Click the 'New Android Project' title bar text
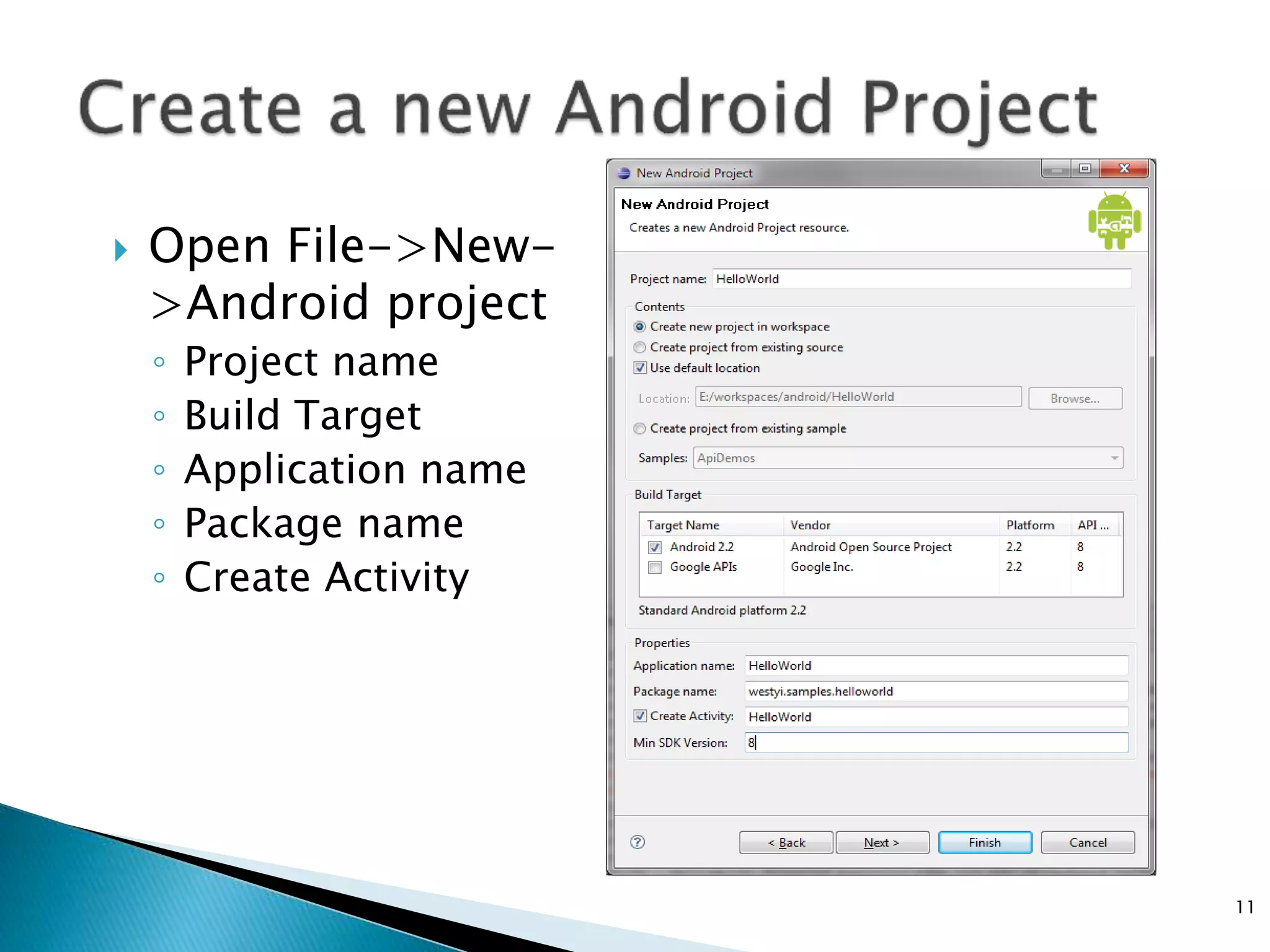The height and width of the screenshot is (952, 1270). click(695, 173)
